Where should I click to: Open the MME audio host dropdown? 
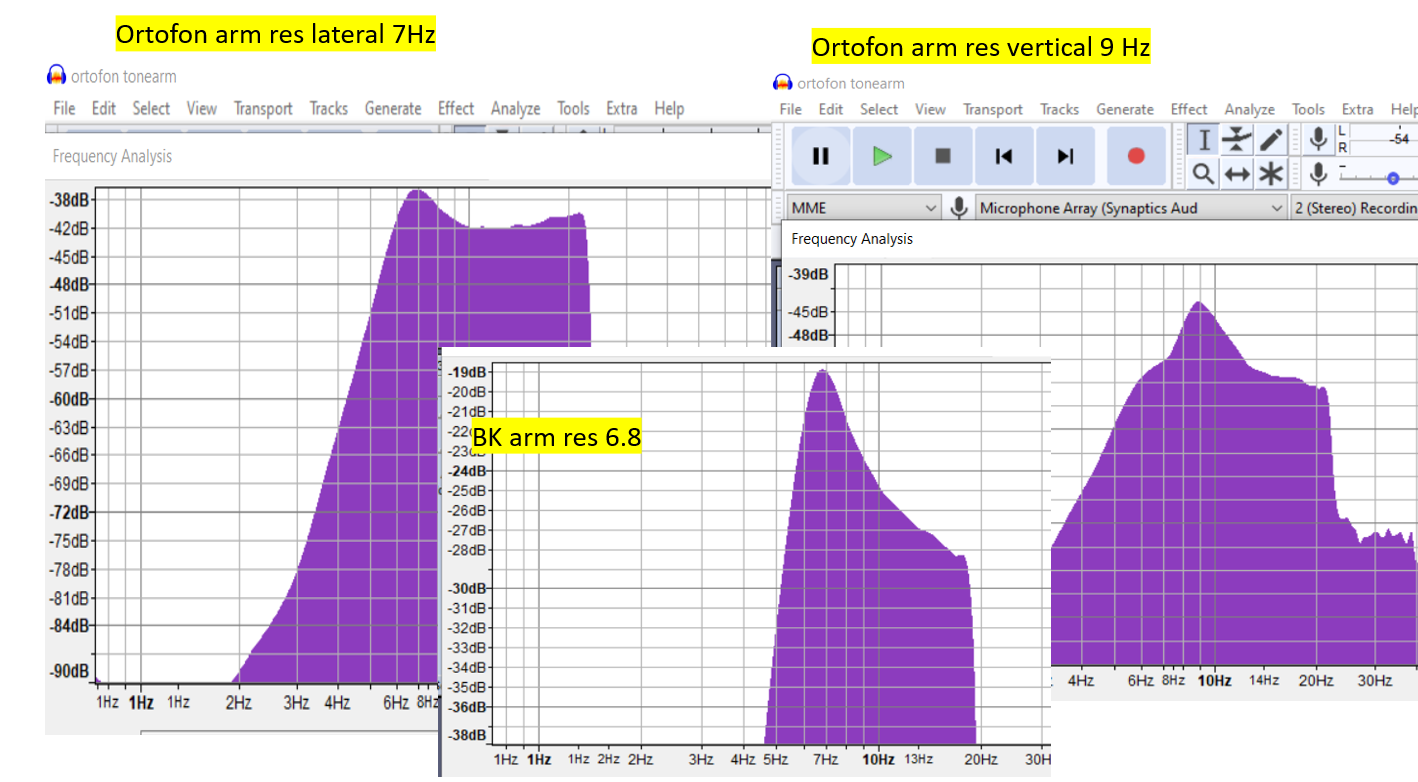pyautogui.click(x=865, y=208)
